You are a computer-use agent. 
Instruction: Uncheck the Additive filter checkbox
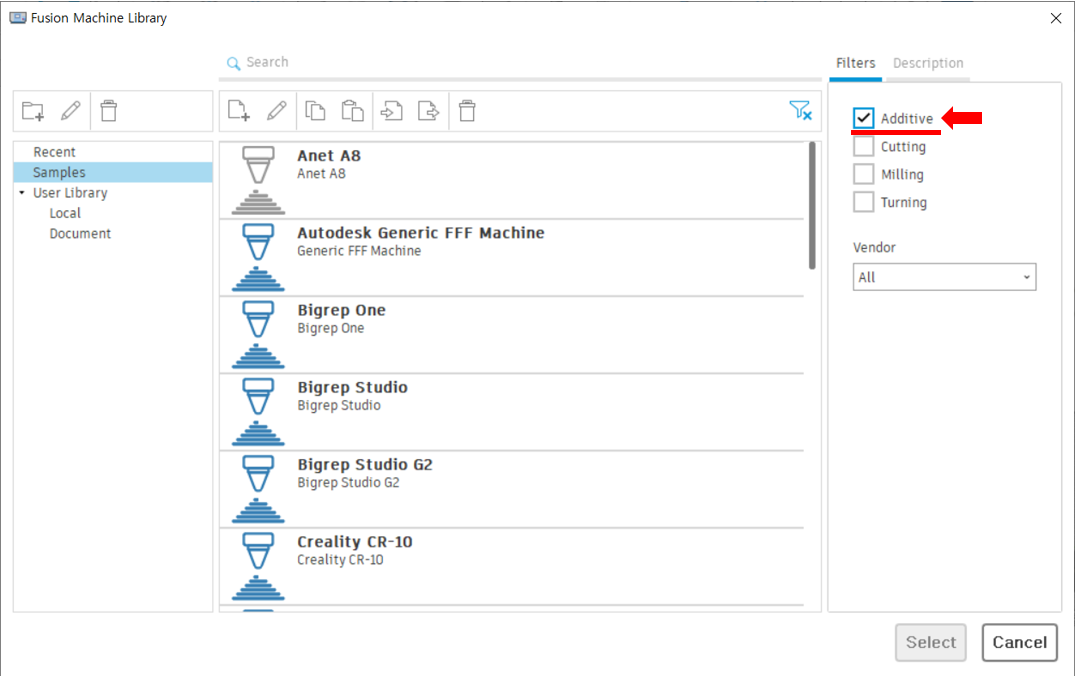(863, 118)
